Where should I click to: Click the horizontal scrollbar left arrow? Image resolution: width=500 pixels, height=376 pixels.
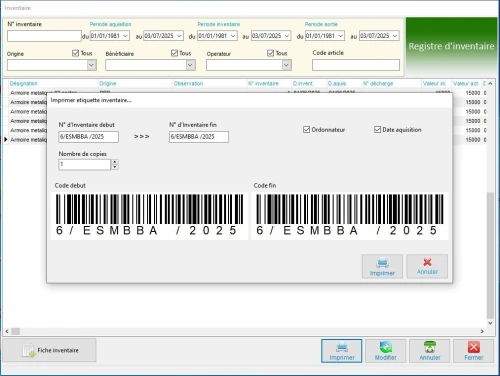click(x=7, y=331)
